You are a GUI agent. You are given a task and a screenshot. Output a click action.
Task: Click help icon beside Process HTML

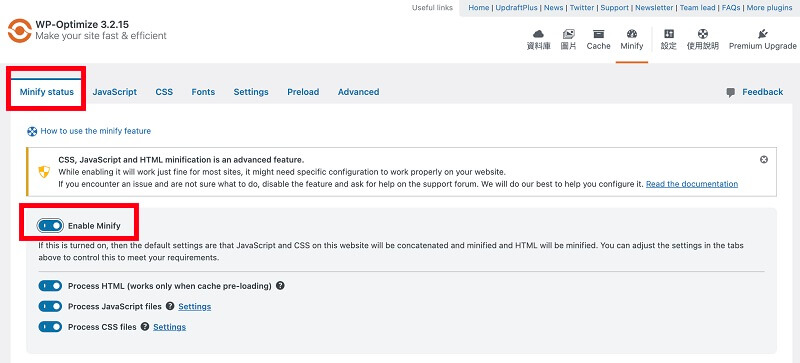pos(280,285)
